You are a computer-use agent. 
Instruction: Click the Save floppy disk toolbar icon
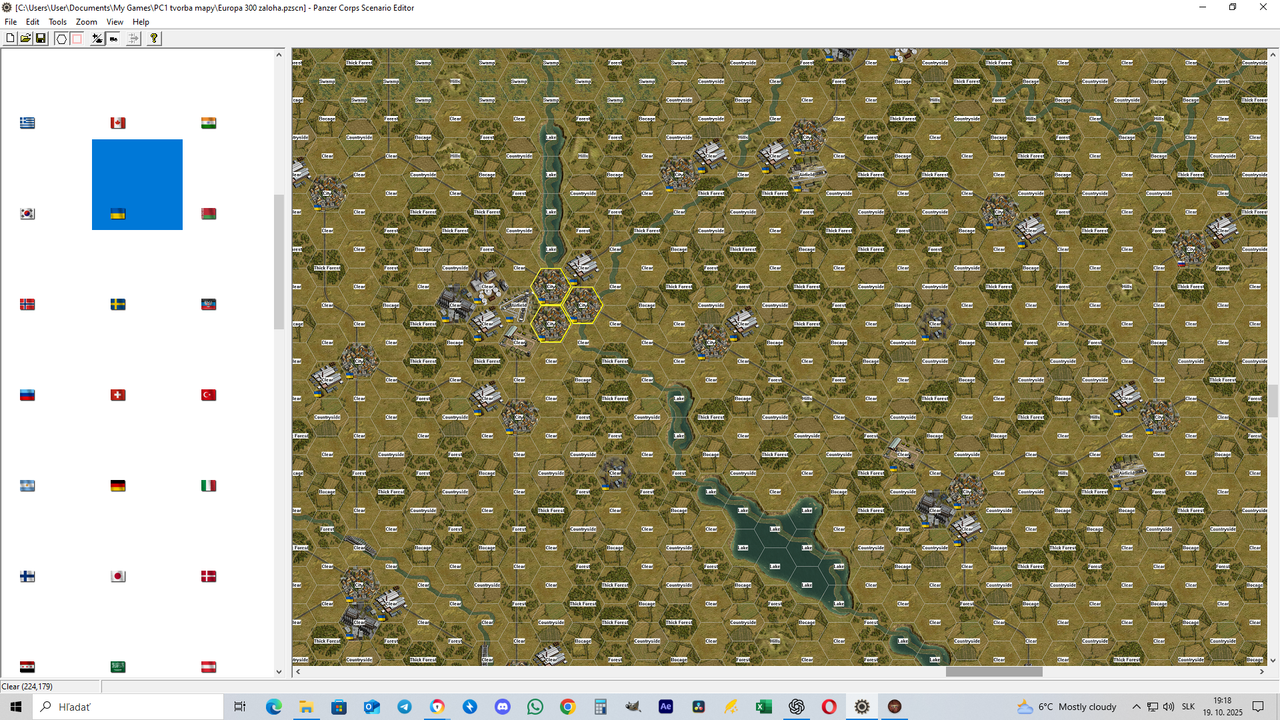coord(41,38)
